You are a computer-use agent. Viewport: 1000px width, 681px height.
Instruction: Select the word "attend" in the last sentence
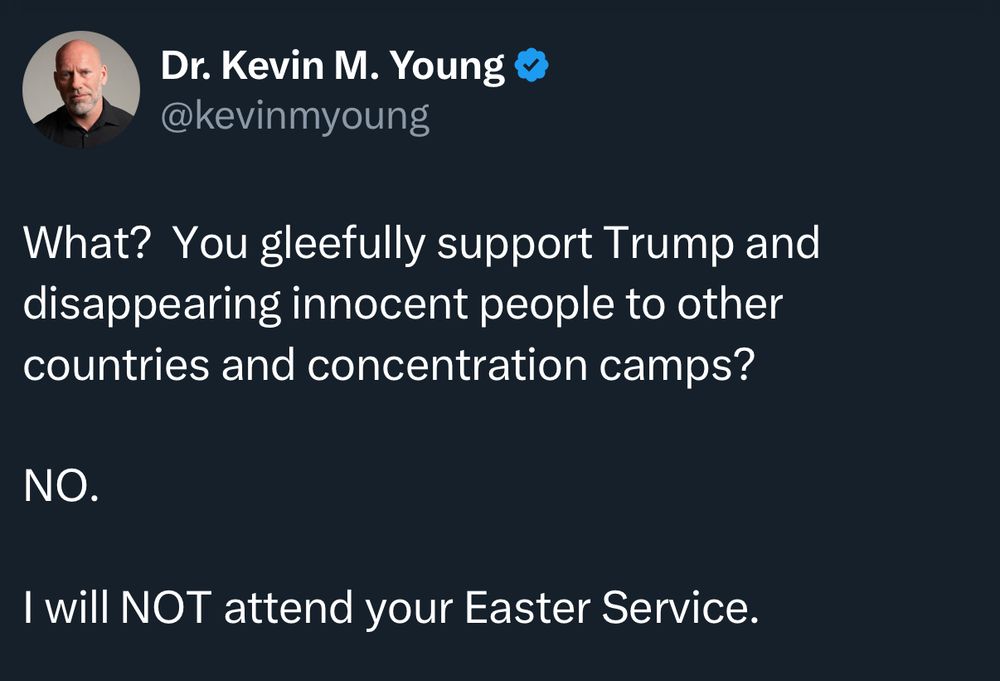(x=288, y=607)
